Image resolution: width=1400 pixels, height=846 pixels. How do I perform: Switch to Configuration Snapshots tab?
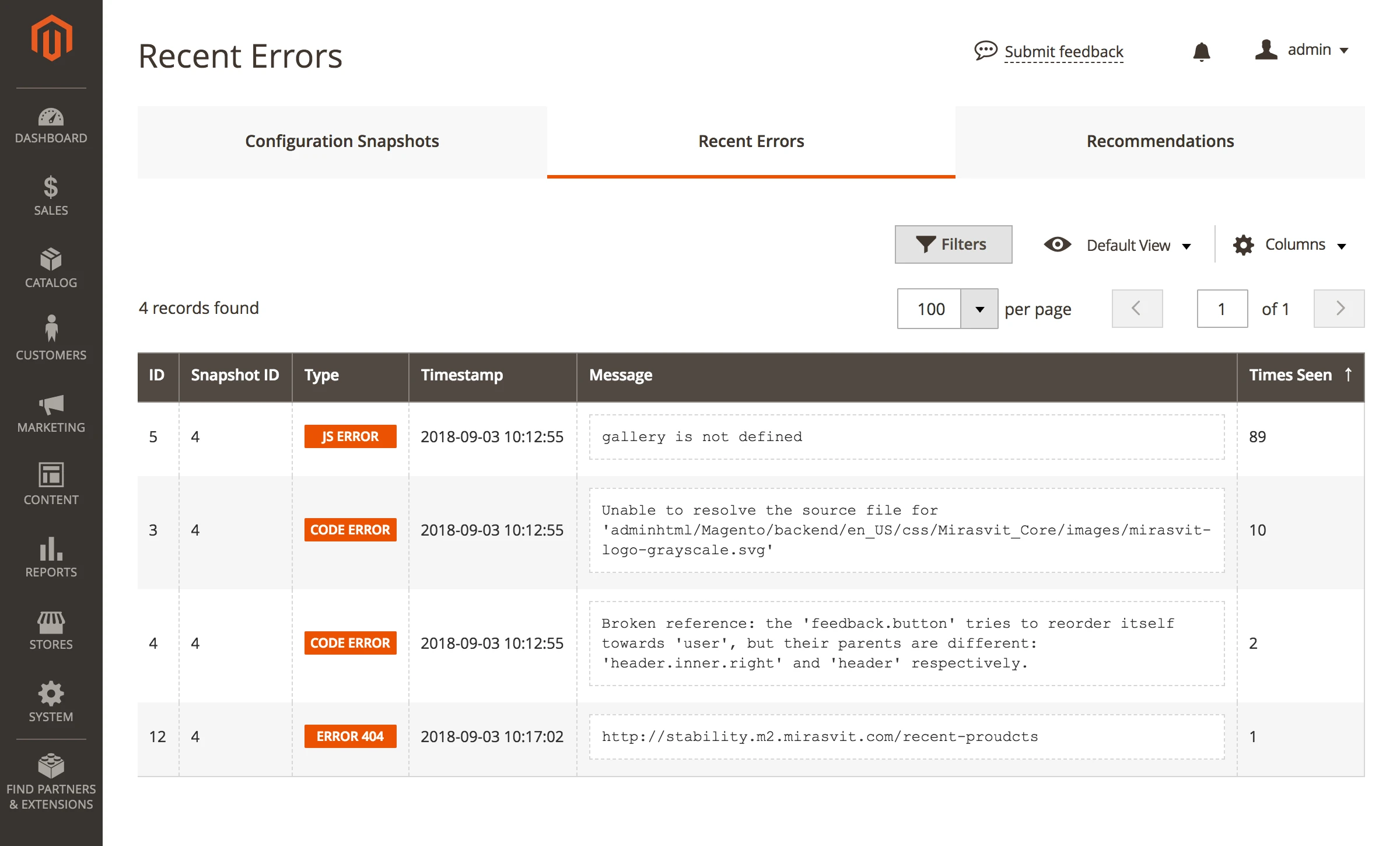click(342, 142)
